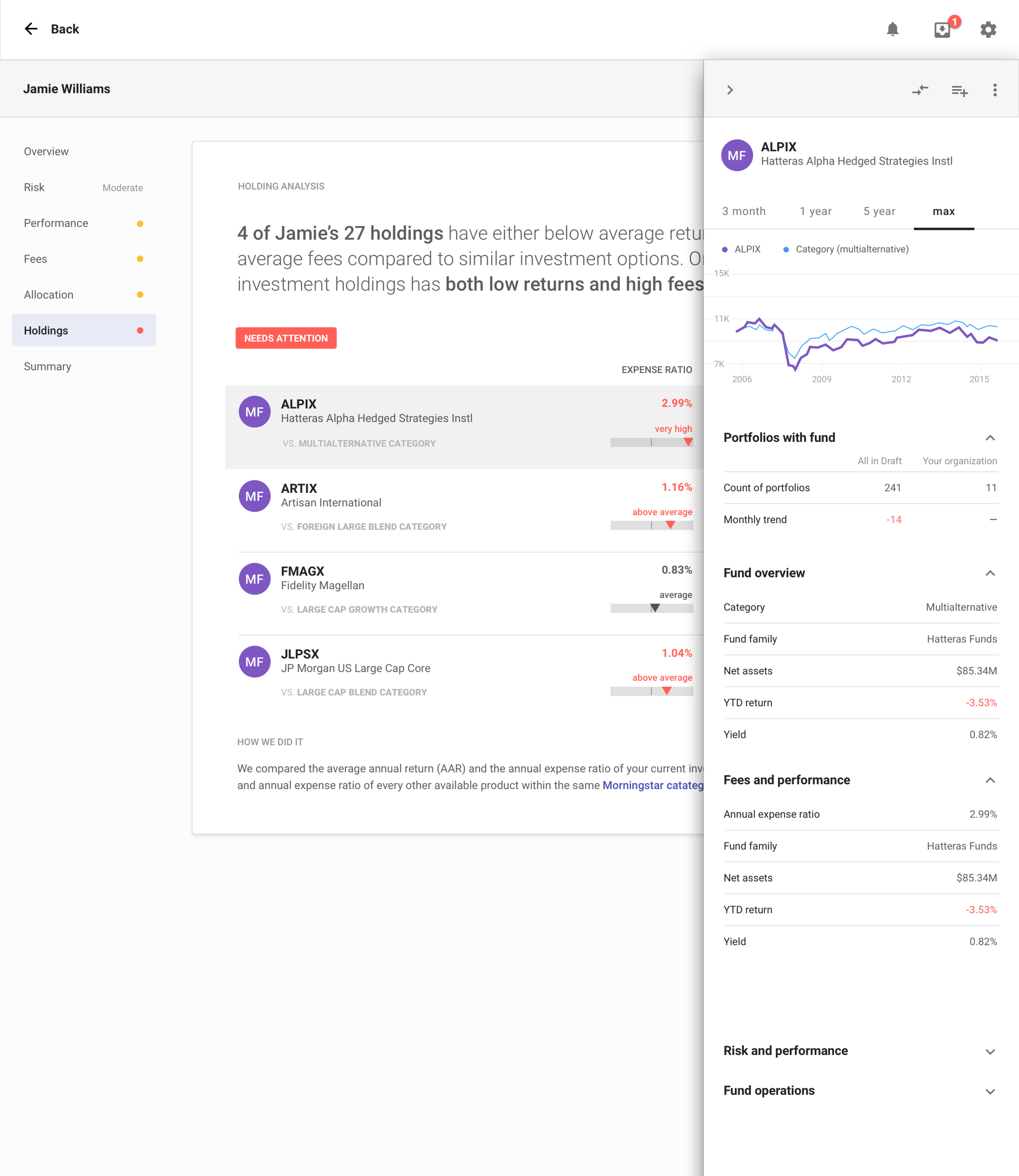Screen dimensions: 1019x1176
Task: Click Count of portfolios value 241
Action: click(892, 488)
